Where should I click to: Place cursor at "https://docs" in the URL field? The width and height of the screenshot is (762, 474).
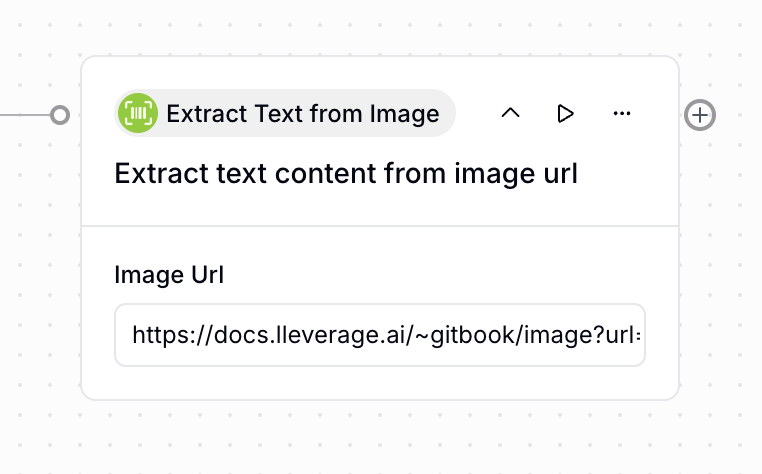click(x=172, y=335)
